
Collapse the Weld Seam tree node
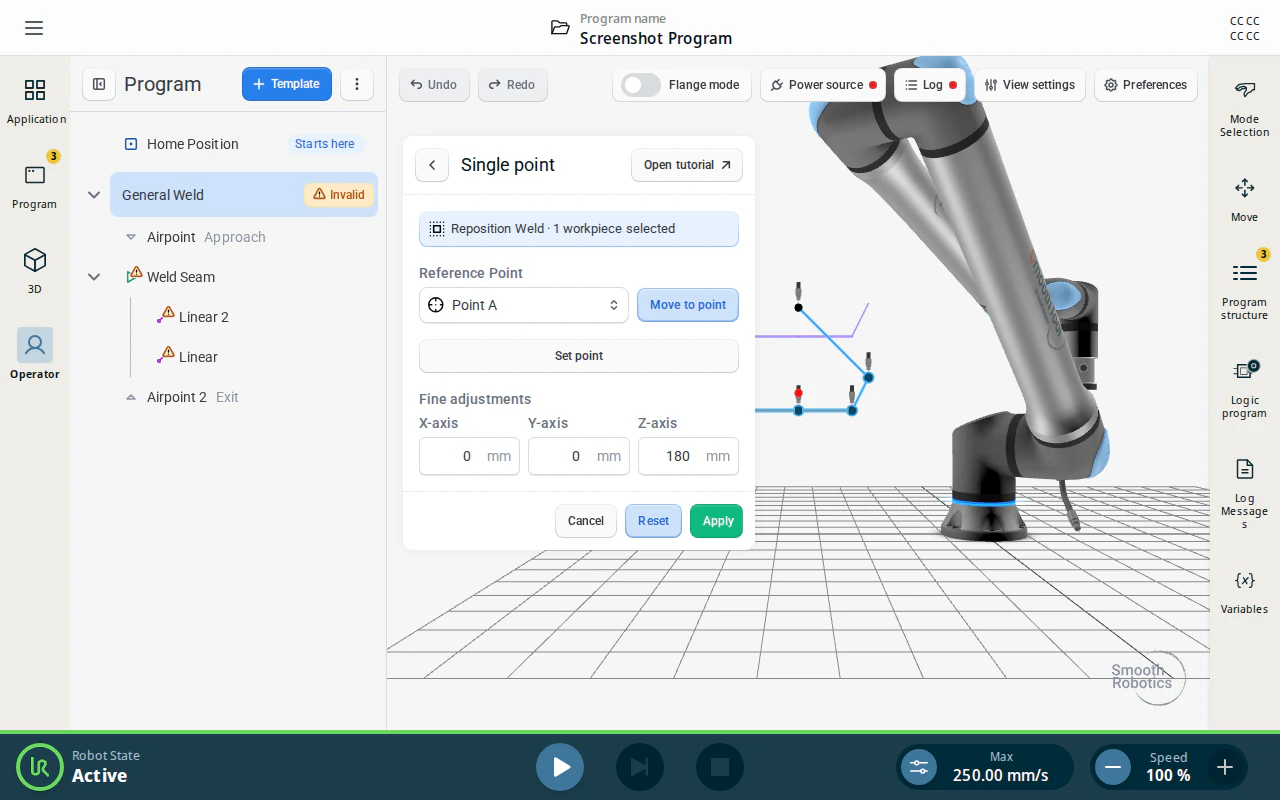tap(94, 277)
